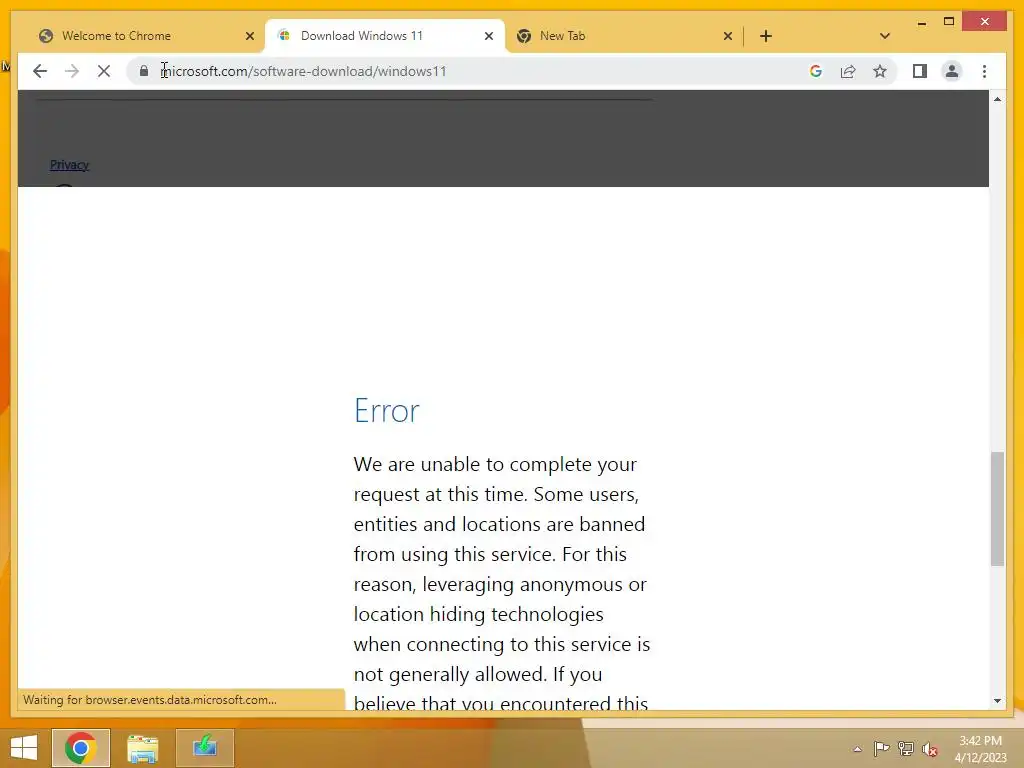Image resolution: width=1024 pixels, height=768 pixels.
Task: Open File Explorer from the taskbar
Action: 142,748
